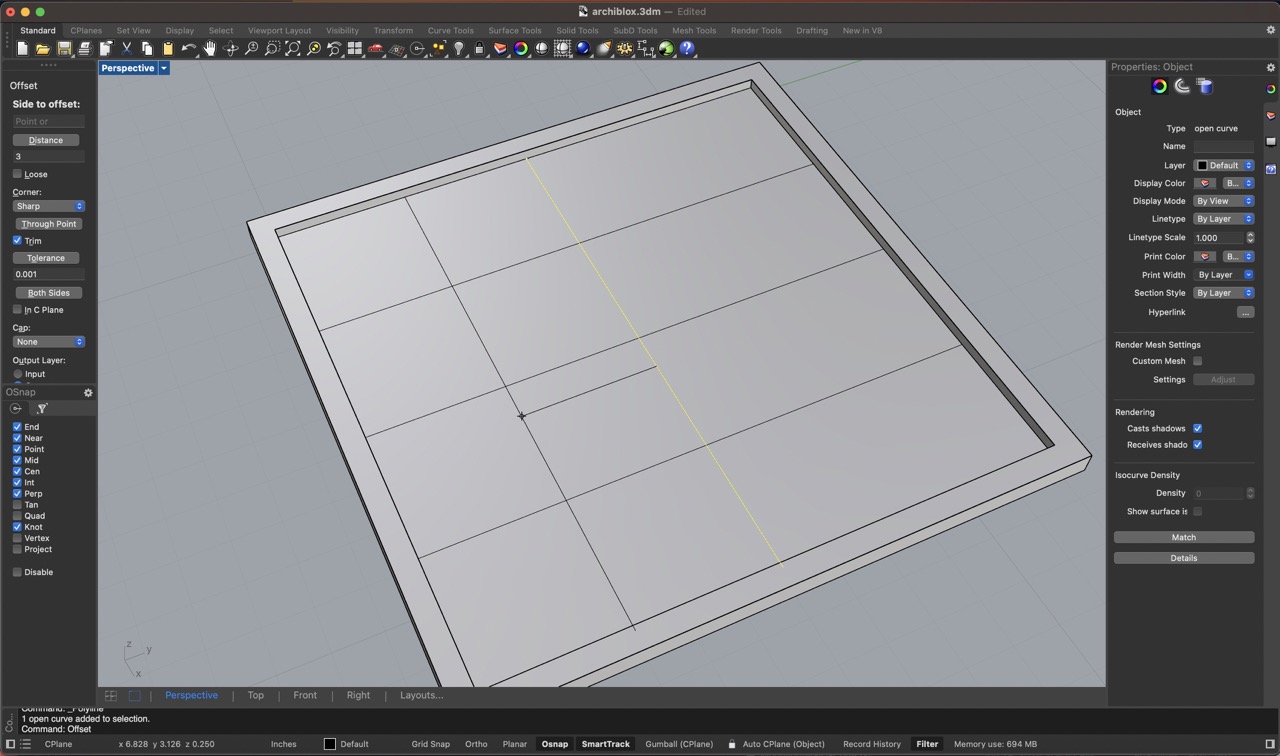Click the Distance button in Offset options
Viewport: 1280px width, 756px height.
46,140
